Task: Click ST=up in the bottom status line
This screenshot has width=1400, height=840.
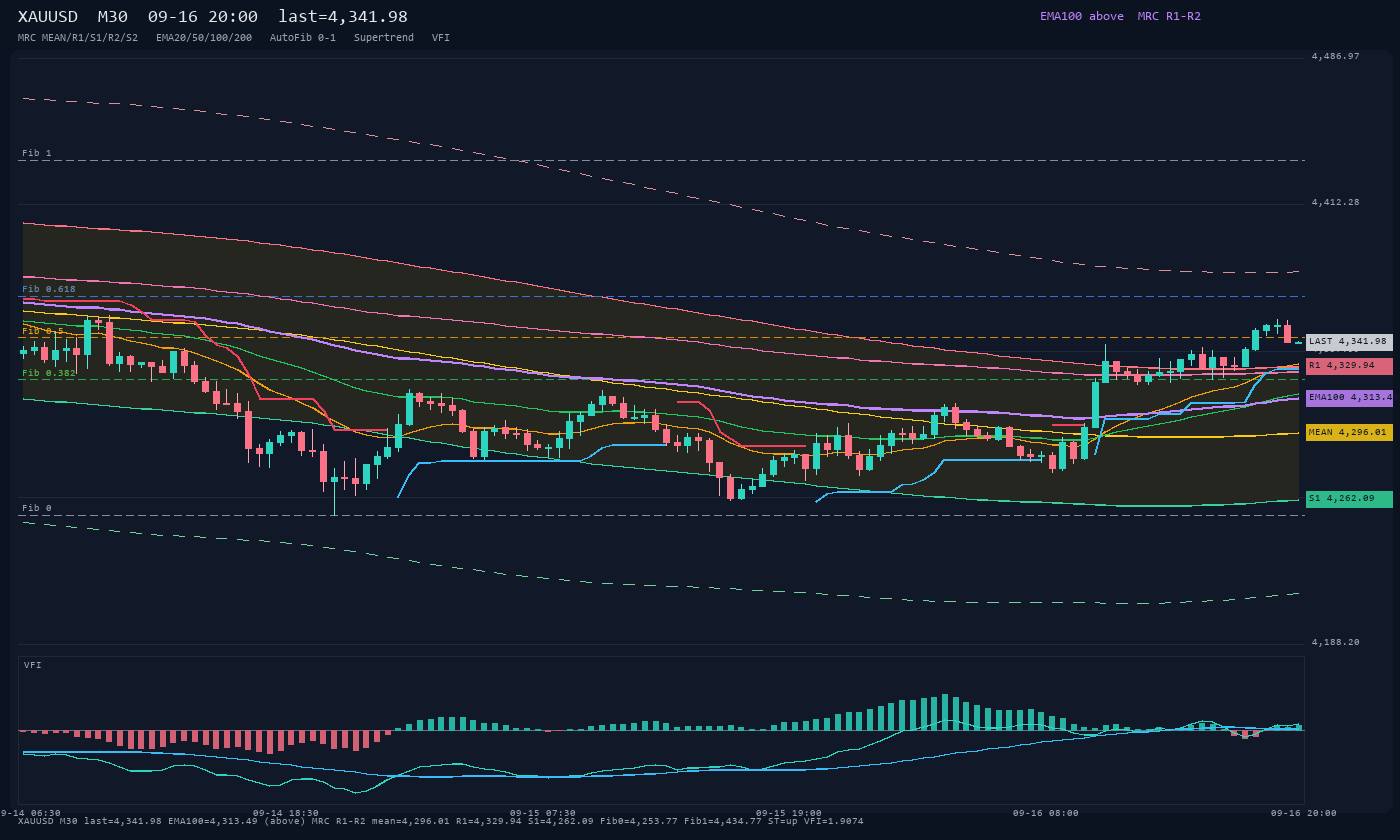Action: tap(783, 821)
